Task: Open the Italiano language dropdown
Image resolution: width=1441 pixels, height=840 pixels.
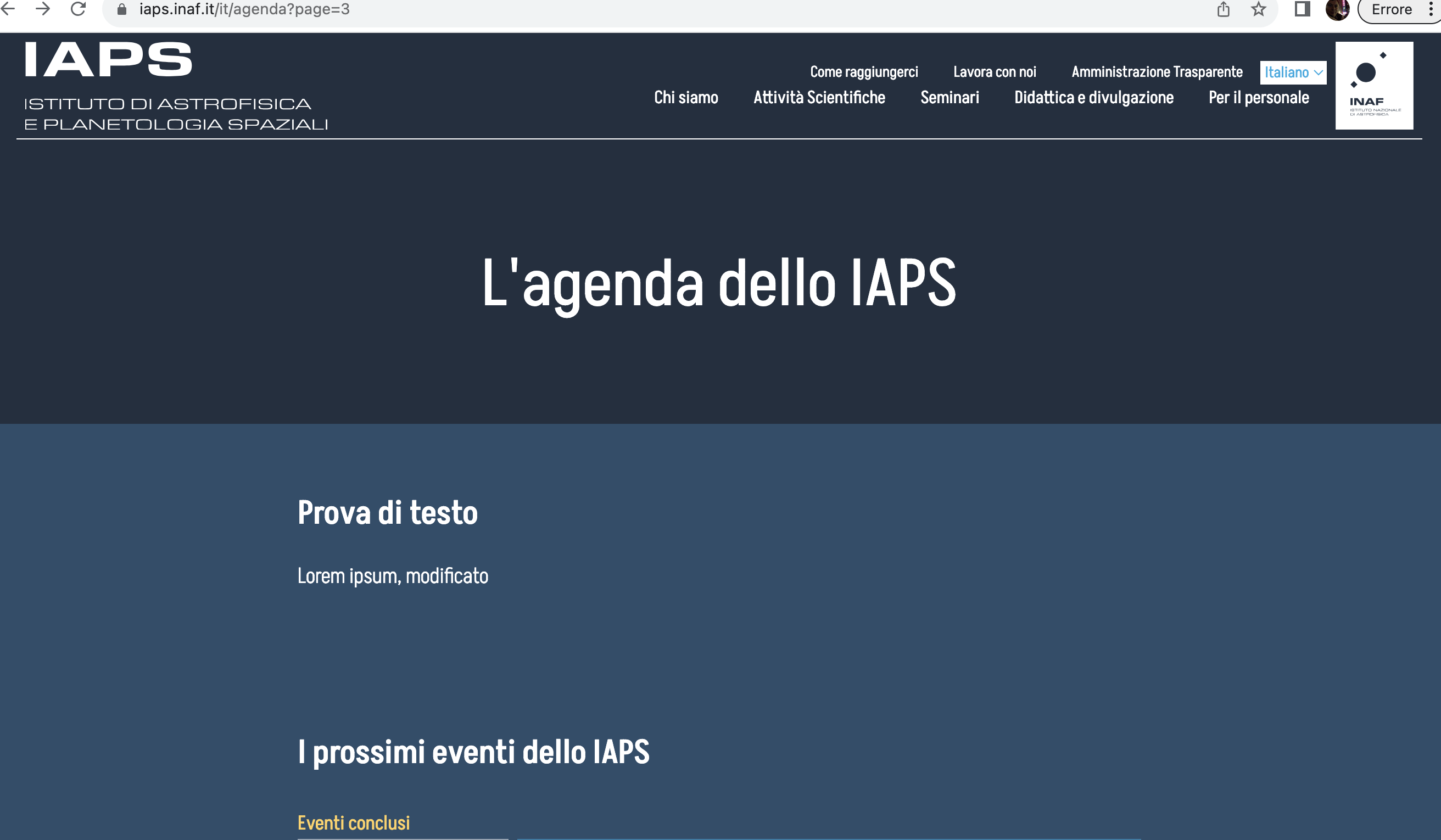Action: coord(1292,72)
